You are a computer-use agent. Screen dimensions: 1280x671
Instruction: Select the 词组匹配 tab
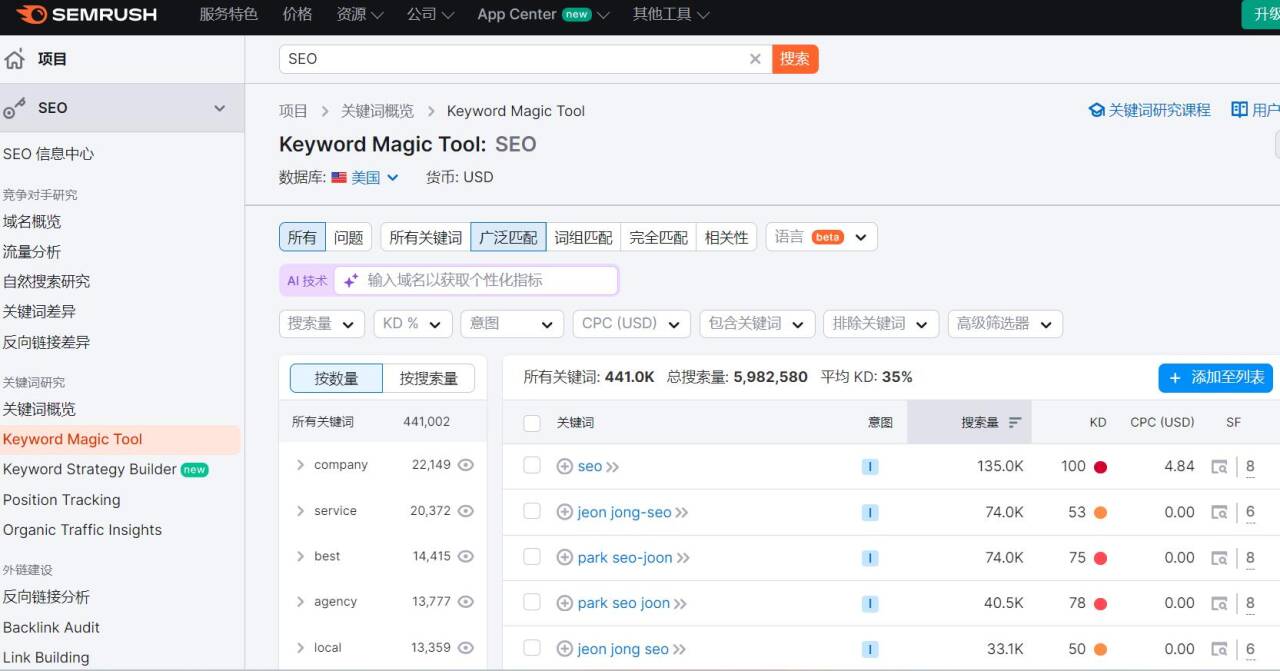[583, 237]
